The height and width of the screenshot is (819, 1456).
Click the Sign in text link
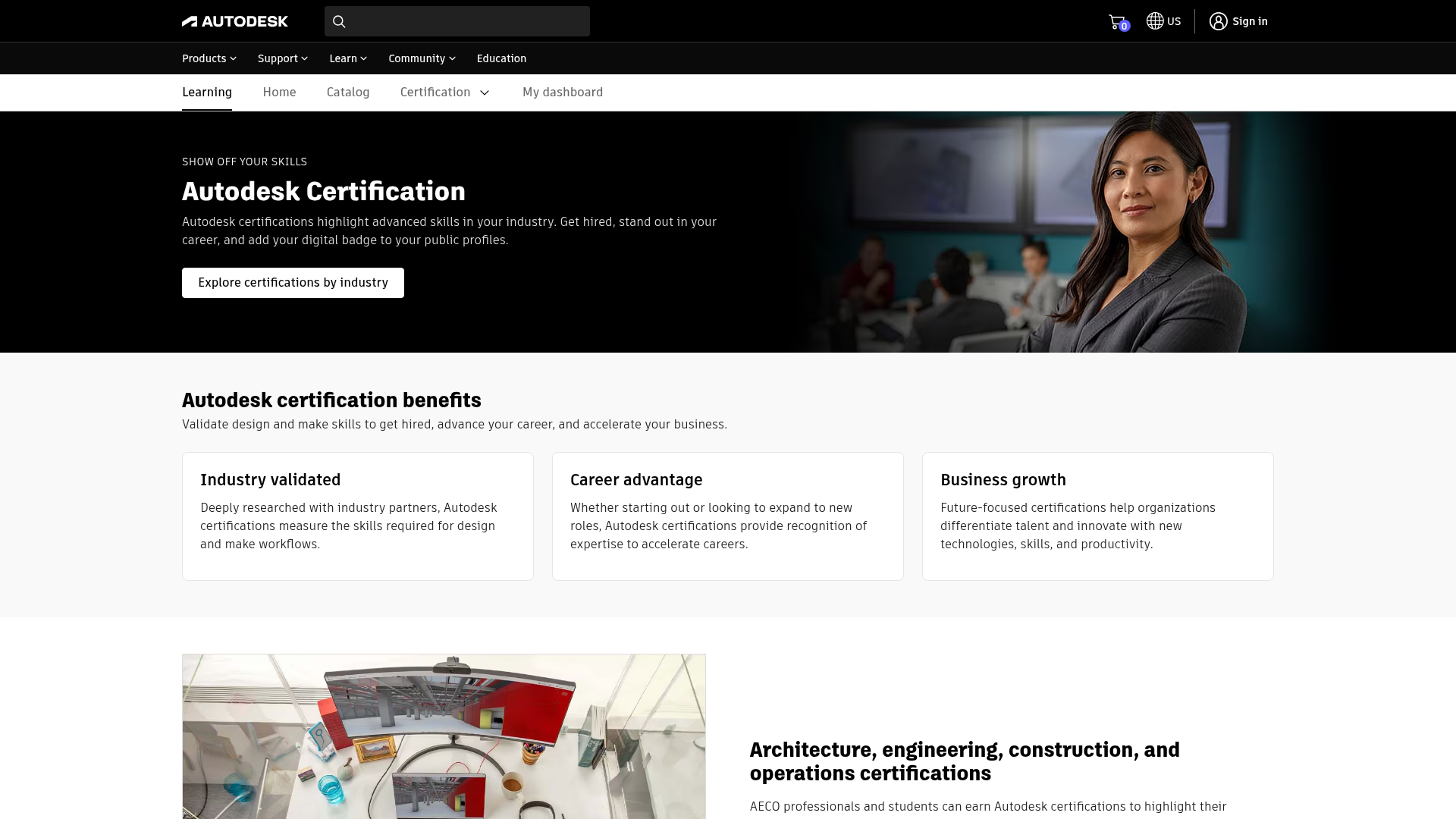click(1250, 21)
